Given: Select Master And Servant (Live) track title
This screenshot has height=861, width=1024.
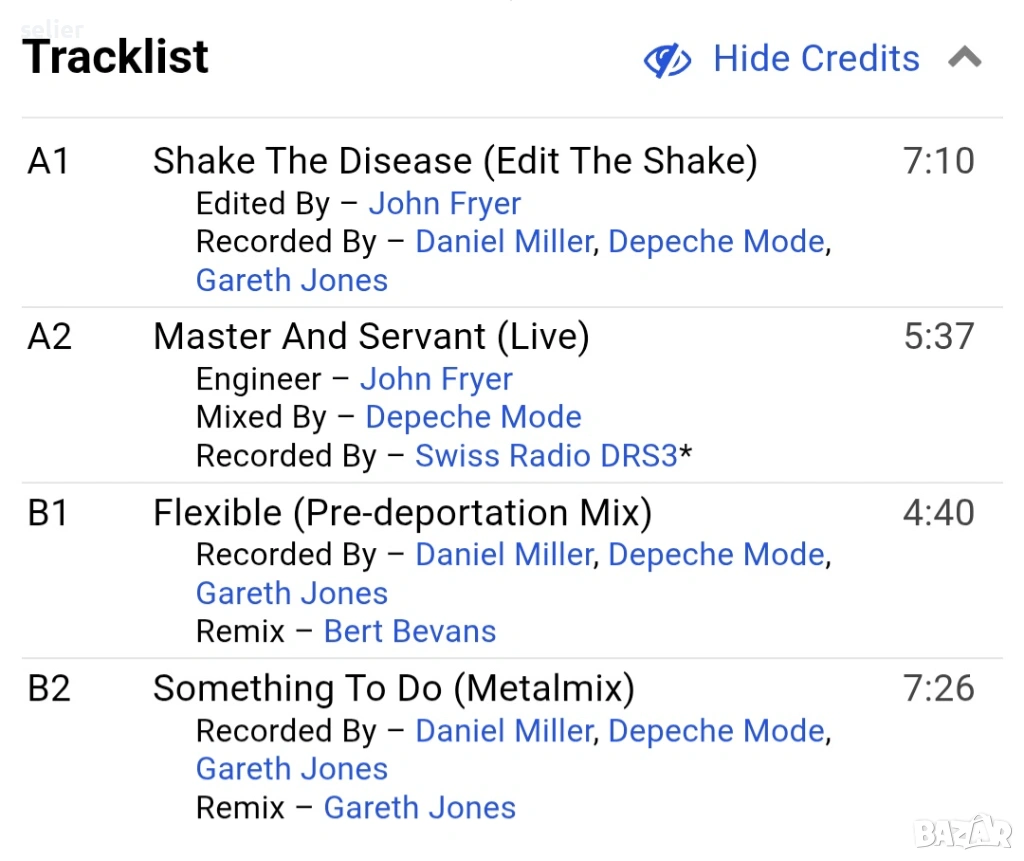Looking at the screenshot, I should tap(371, 337).
